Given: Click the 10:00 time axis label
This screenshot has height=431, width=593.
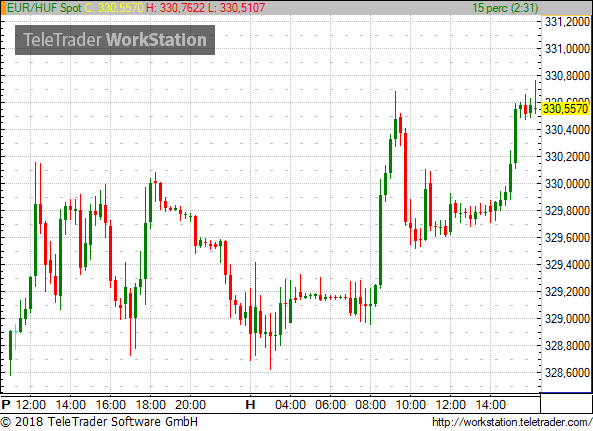Looking at the screenshot, I should tap(411, 405).
